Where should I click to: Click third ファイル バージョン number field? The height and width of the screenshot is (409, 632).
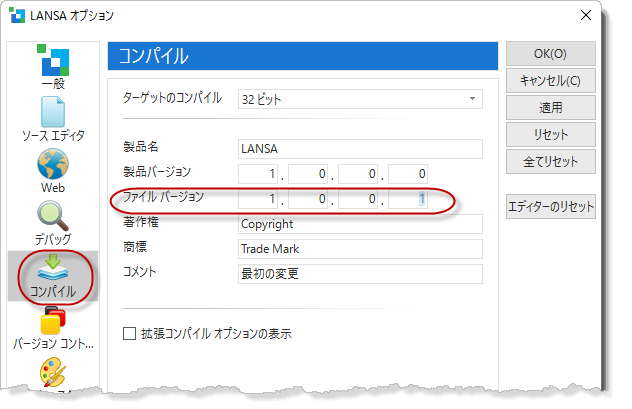click(358, 199)
